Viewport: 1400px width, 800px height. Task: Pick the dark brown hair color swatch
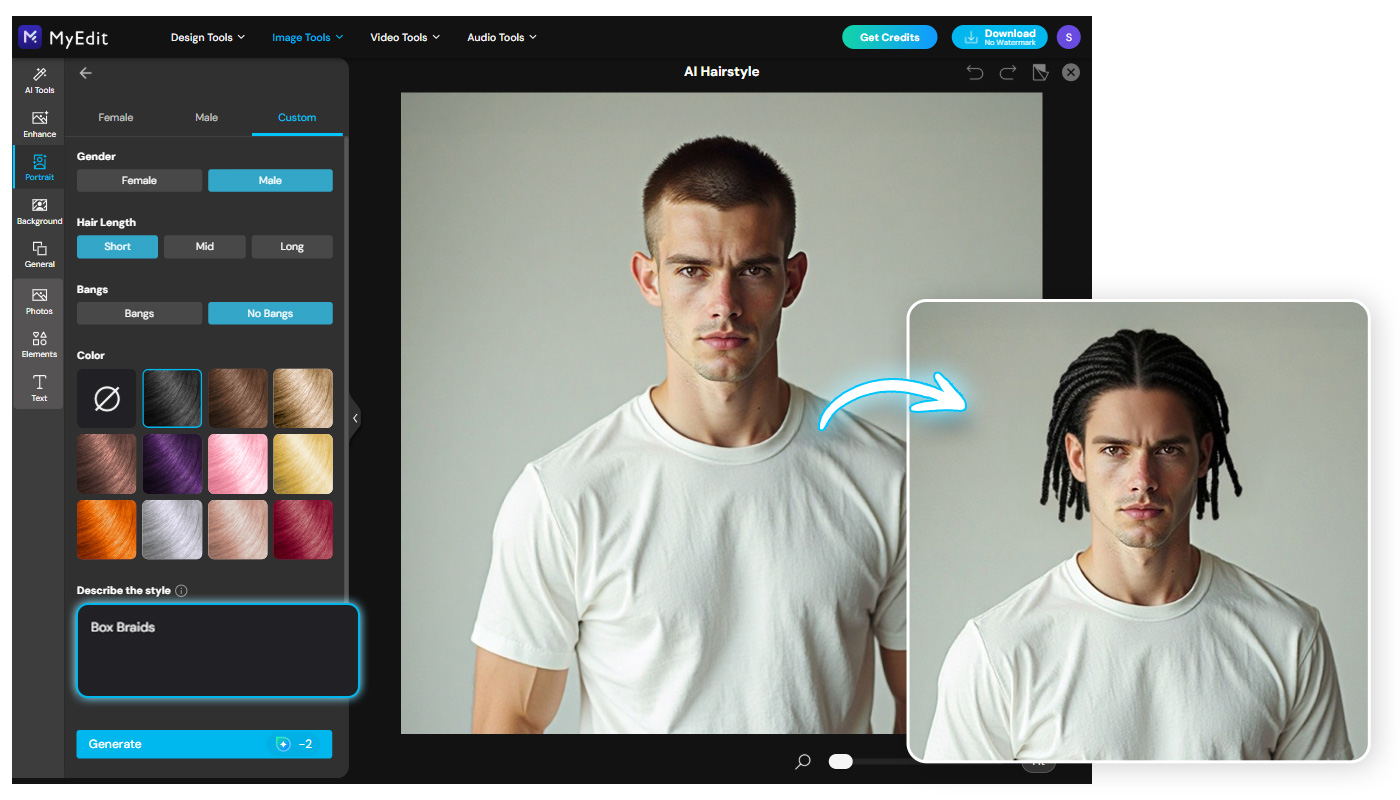pos(238,399)
